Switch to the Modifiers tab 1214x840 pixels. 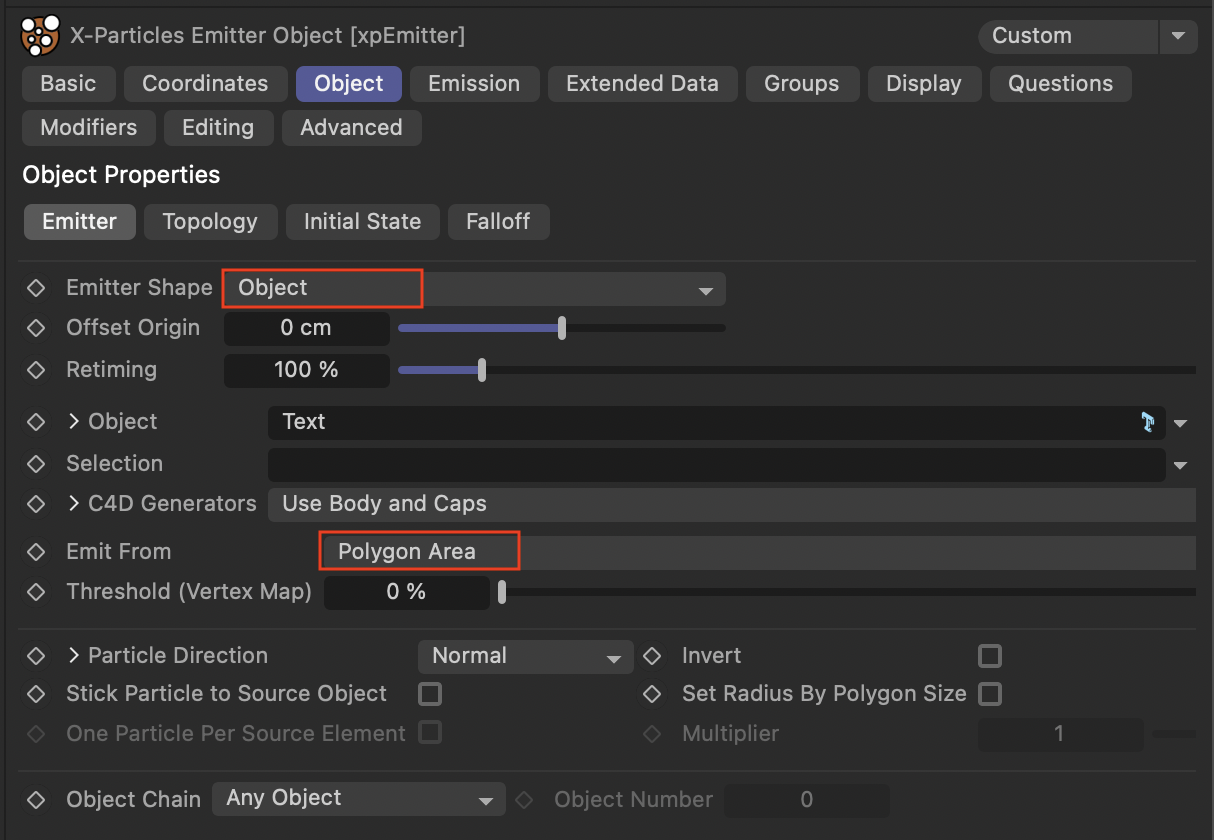pos(89,128)
